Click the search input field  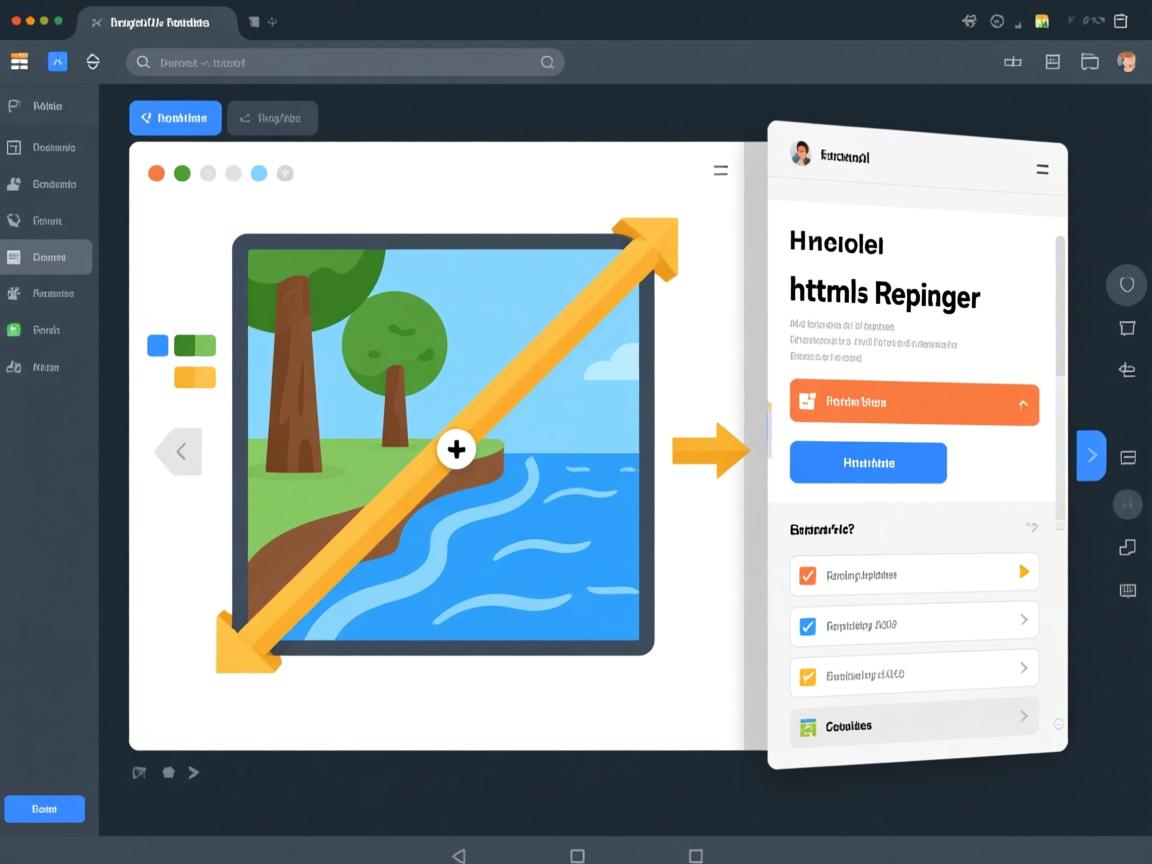(340, 62)
